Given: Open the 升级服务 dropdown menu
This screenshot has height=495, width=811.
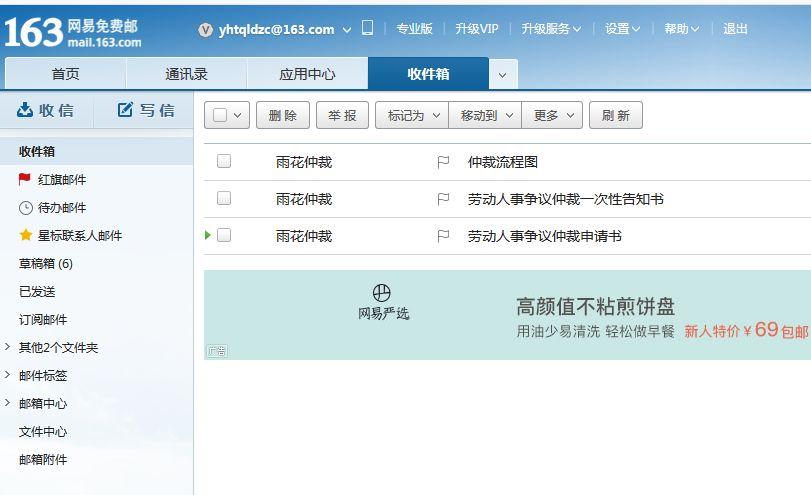Looking at the screenshot, I should pos(551,29).
